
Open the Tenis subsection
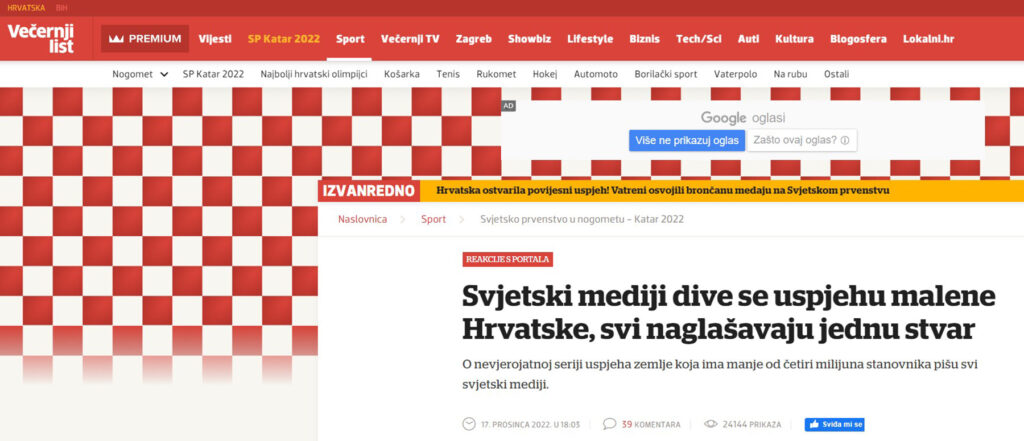coord(448,74)
